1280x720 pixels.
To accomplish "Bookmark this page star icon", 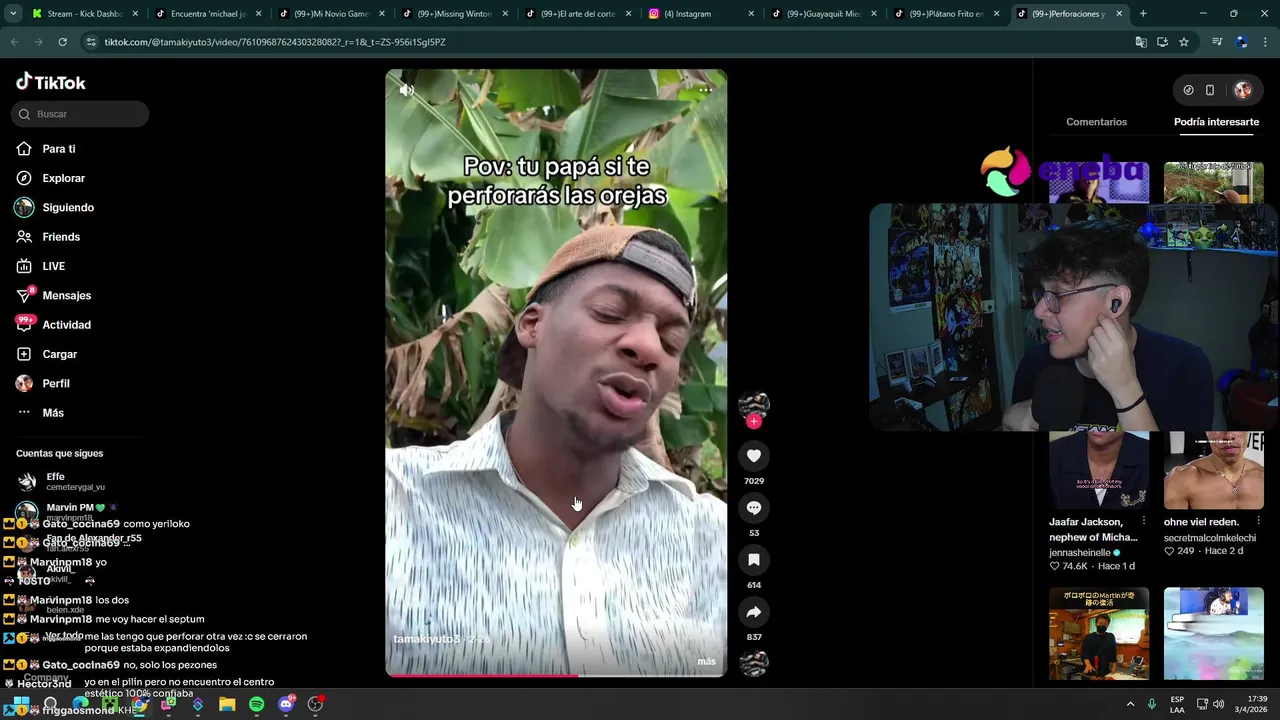I will point(1184,42).
